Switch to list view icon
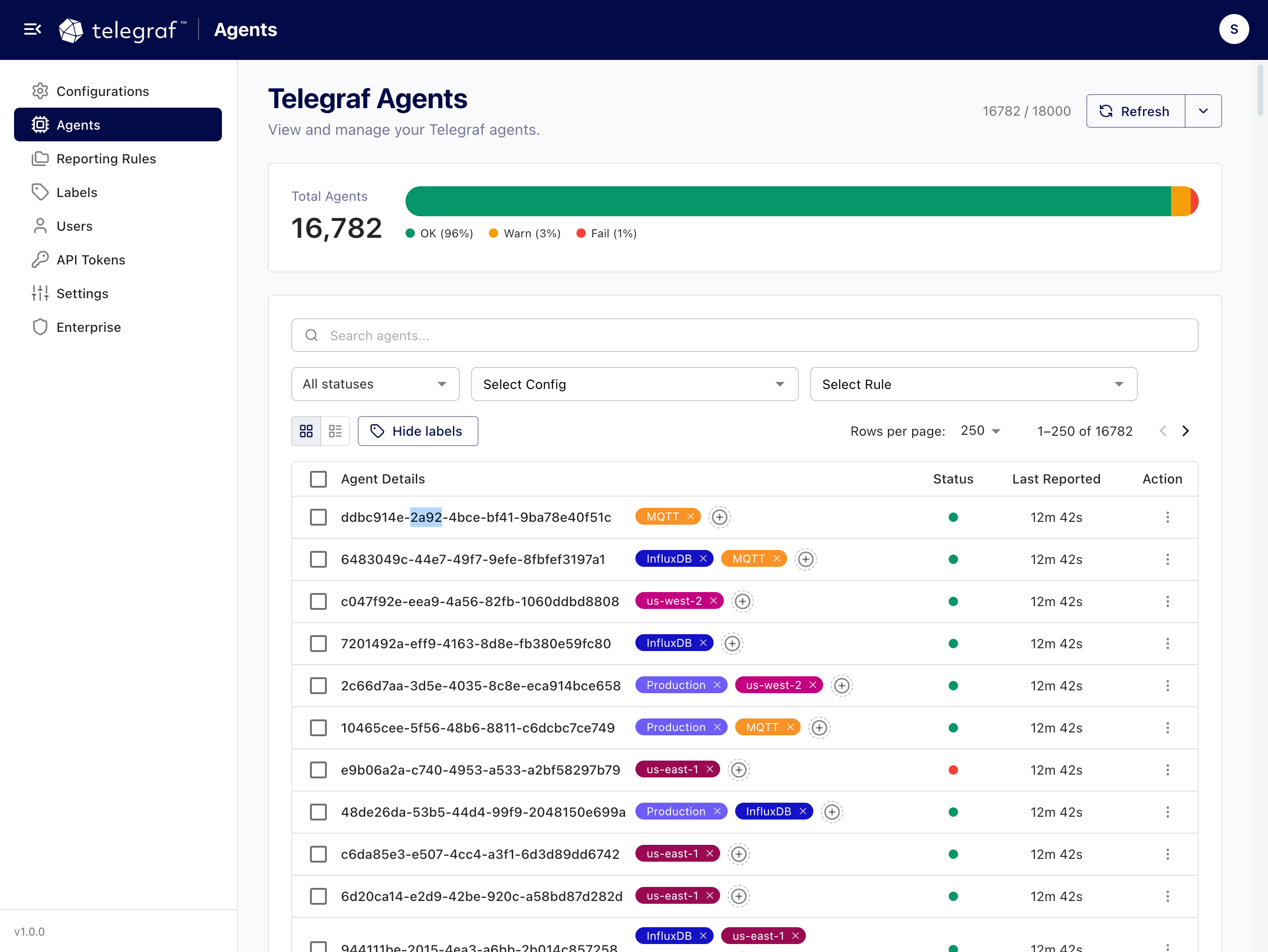Screen dimensions: 1268x952 pyautogui.click(x=335, y=431)
